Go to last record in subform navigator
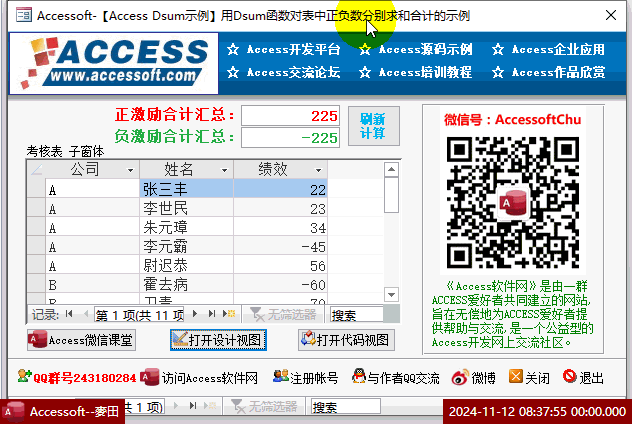Image resolution: width=632 pixels, height=424 pixels. [x=212, y=314]
